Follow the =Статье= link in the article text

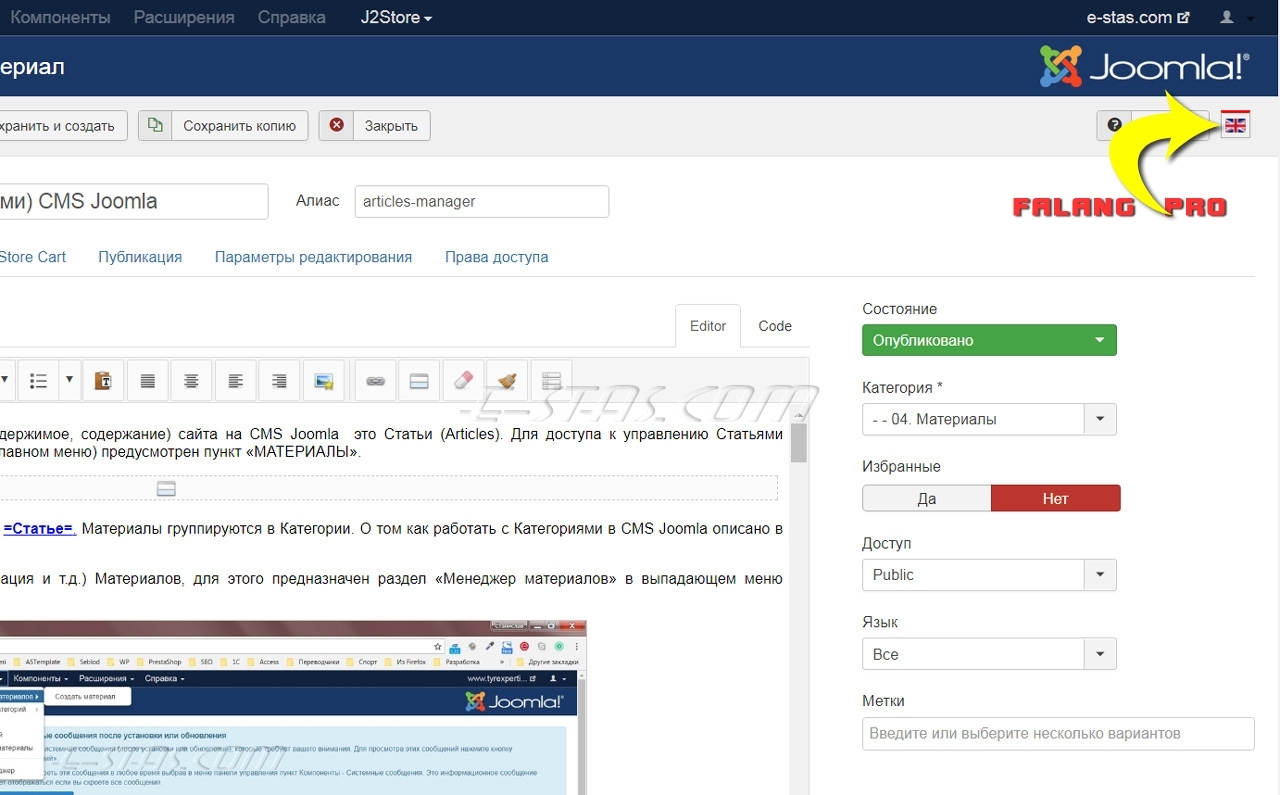coord(39,528)
